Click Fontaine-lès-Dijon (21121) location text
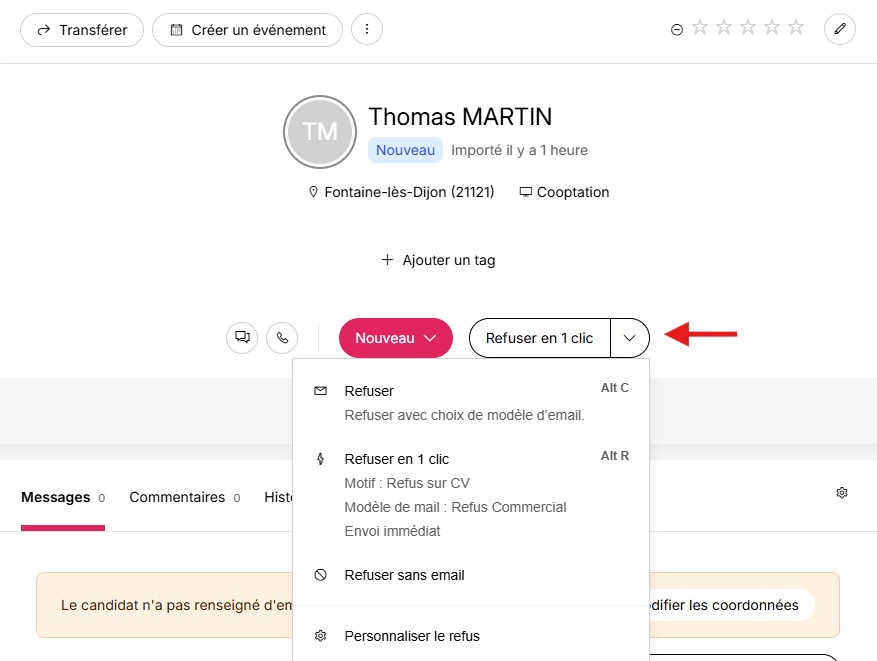 409,192
